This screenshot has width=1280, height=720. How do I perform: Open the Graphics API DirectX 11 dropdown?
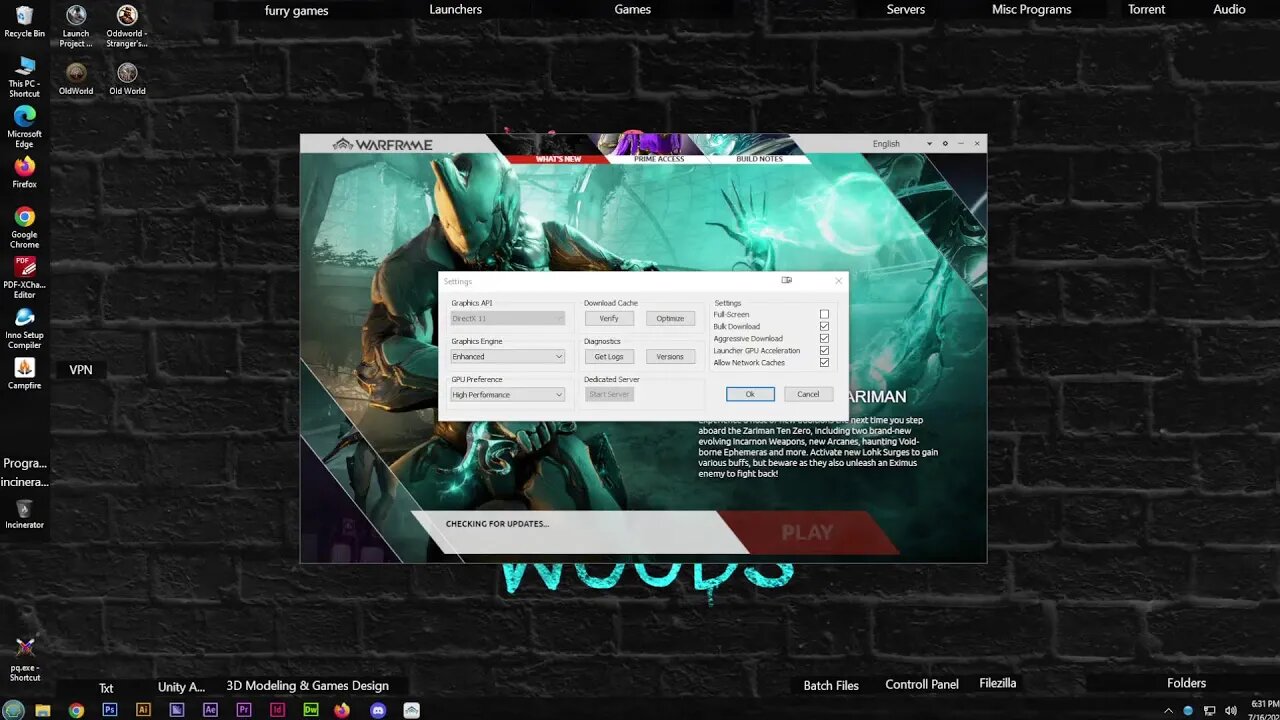508,318
